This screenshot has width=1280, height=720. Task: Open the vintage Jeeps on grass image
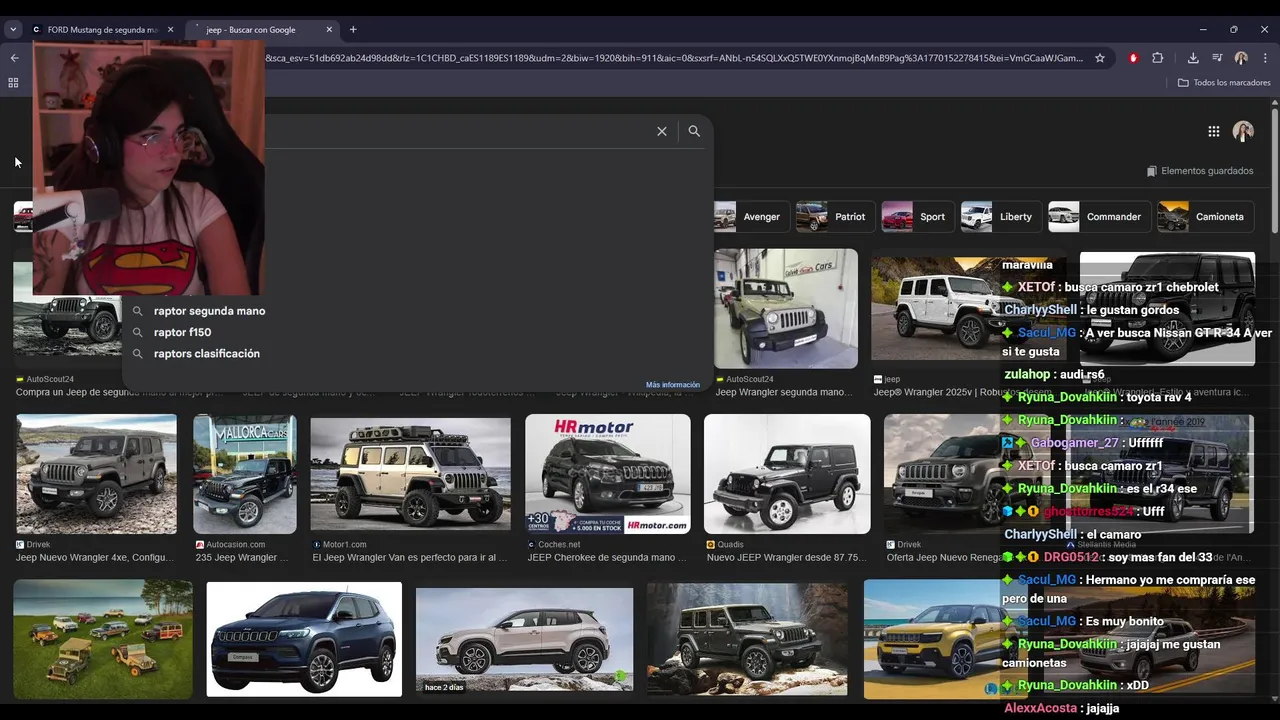103,639
